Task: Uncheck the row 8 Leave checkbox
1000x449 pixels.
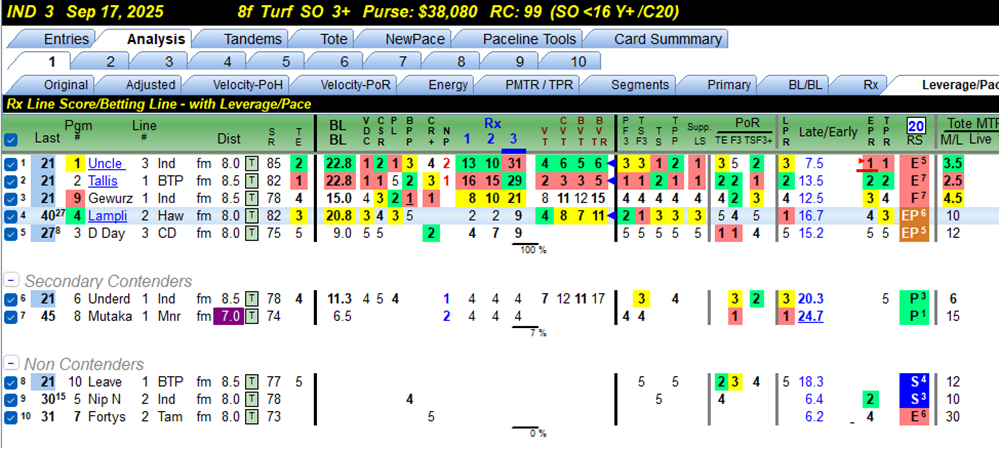Action: pos(10,383)
